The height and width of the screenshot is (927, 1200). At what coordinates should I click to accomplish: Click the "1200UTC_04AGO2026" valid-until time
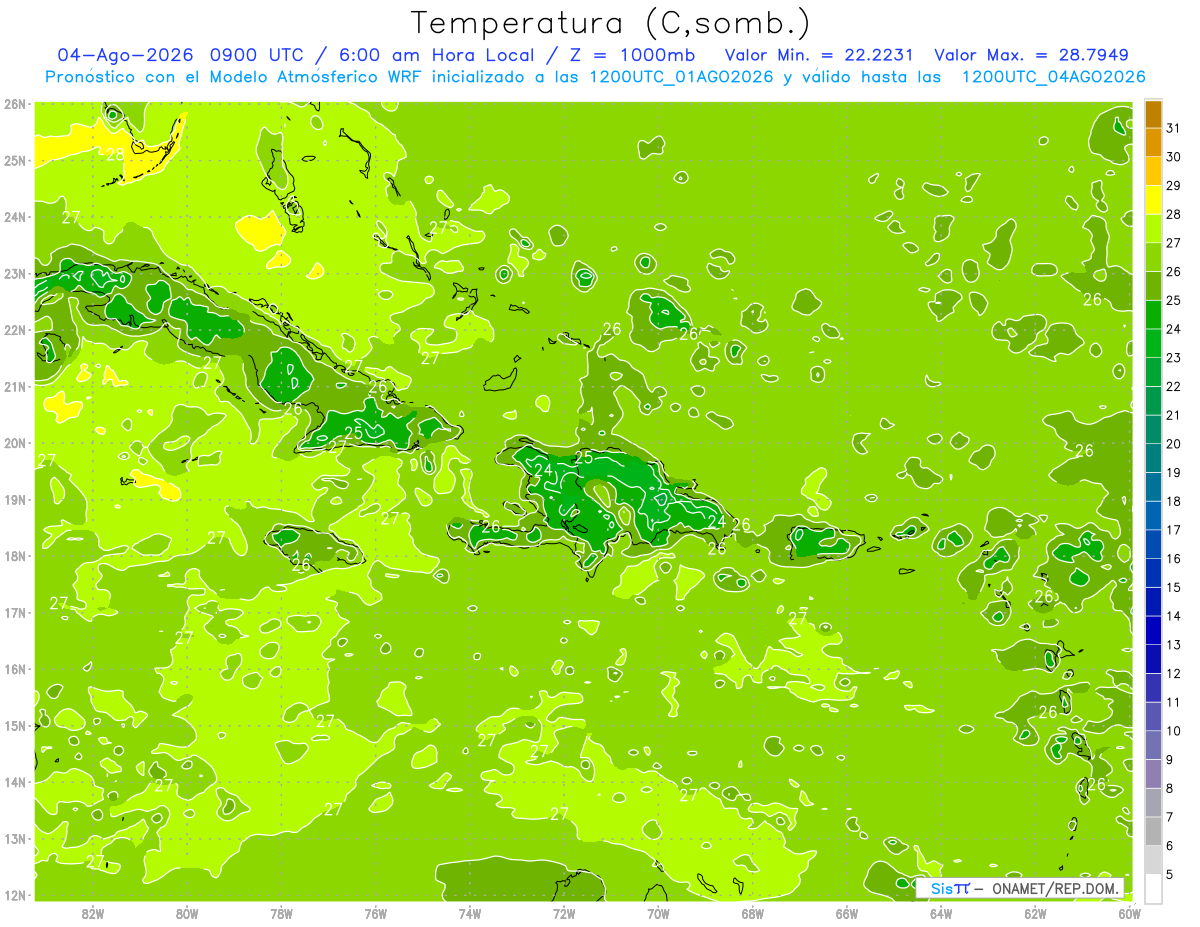[1053, 77]
